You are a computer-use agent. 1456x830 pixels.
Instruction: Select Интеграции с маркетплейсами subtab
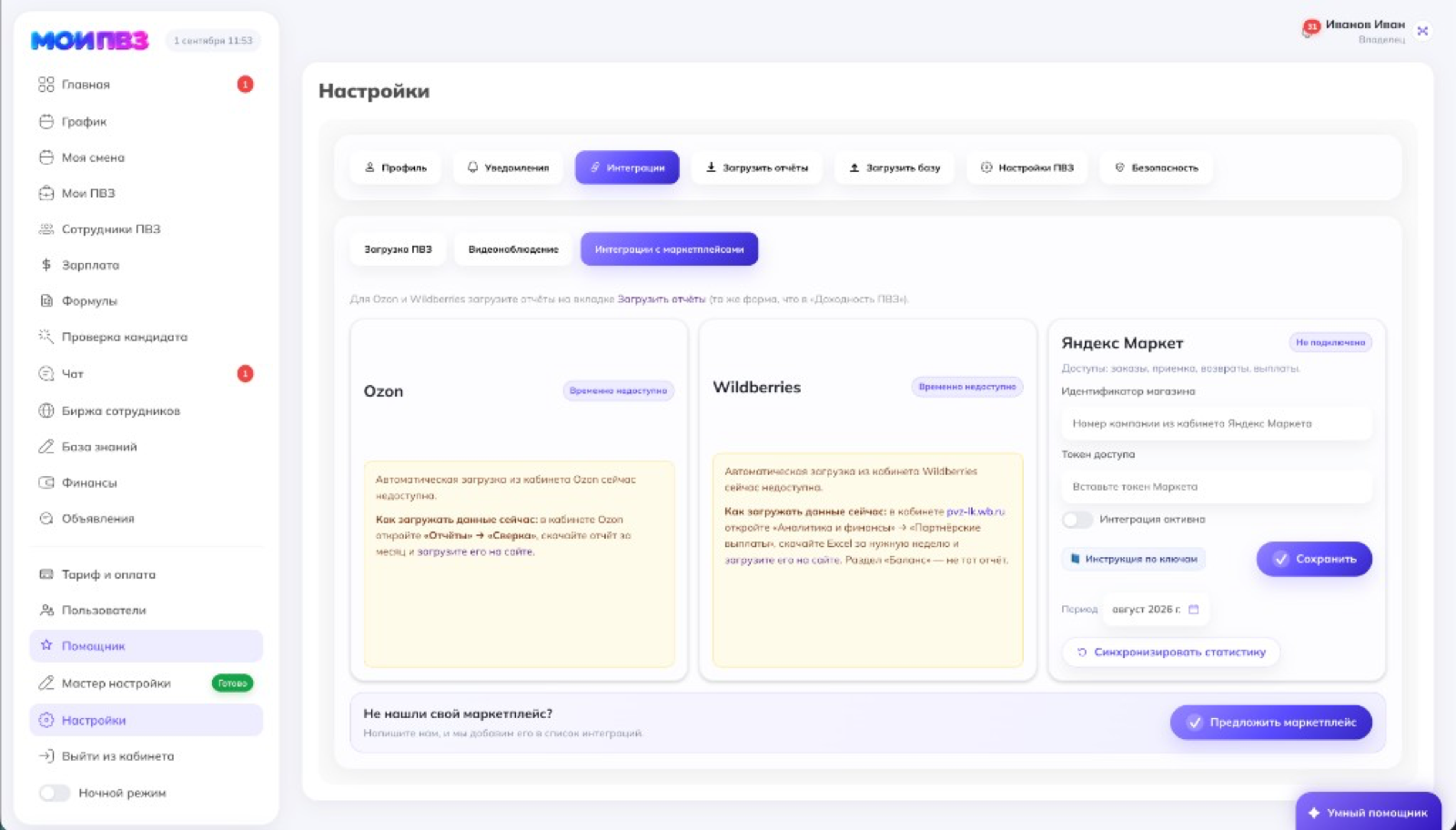coord(669,249)
